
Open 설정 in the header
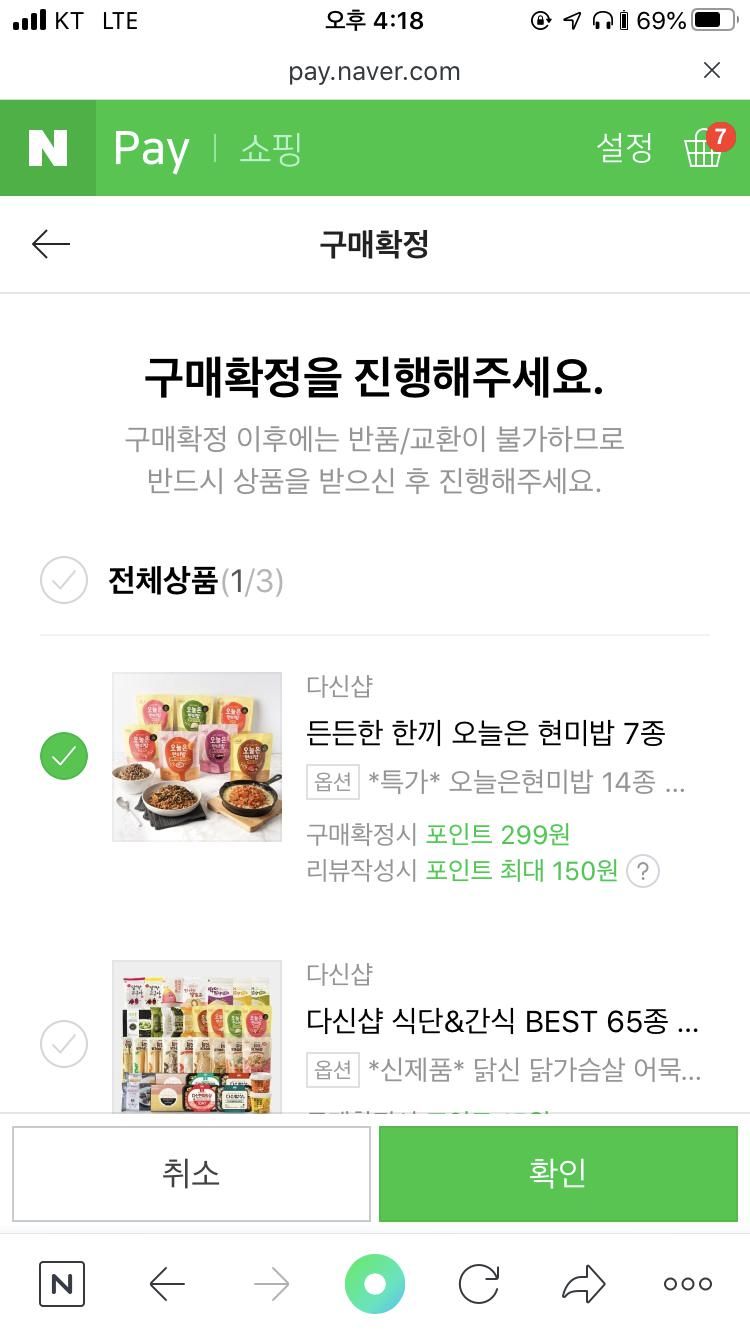pyautogui.click(x=624, y=148)
